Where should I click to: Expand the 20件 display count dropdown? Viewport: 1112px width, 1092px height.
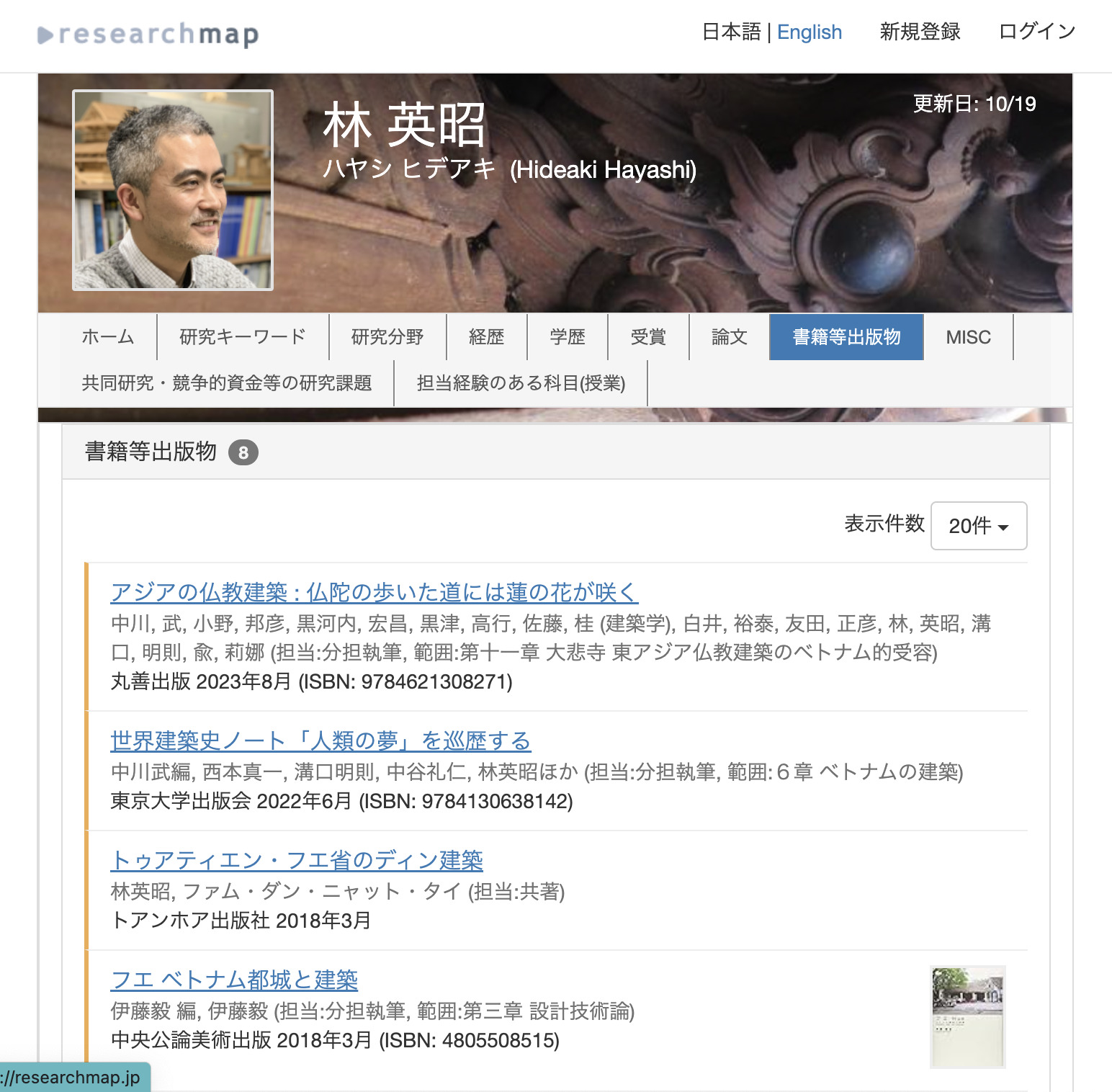click(x=978, y=526)
